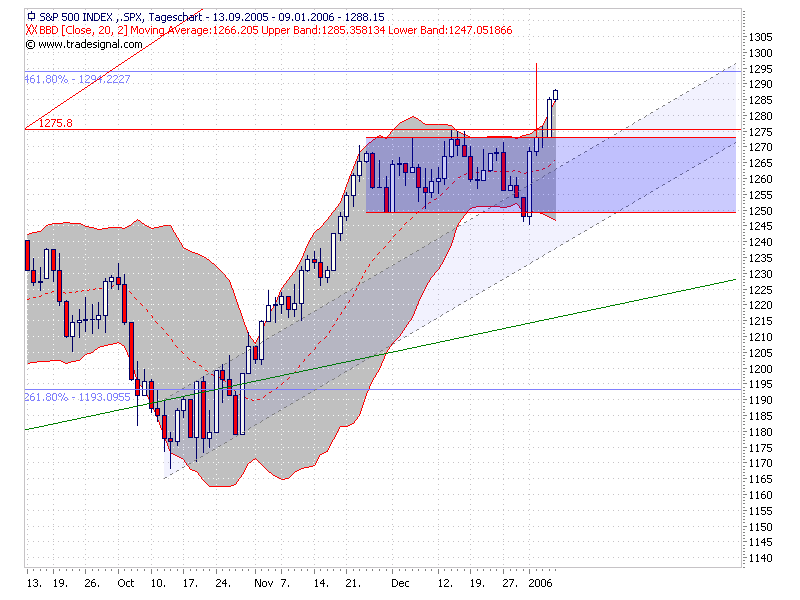Click the Upper Band:1285.358134 value

point(323,31)
